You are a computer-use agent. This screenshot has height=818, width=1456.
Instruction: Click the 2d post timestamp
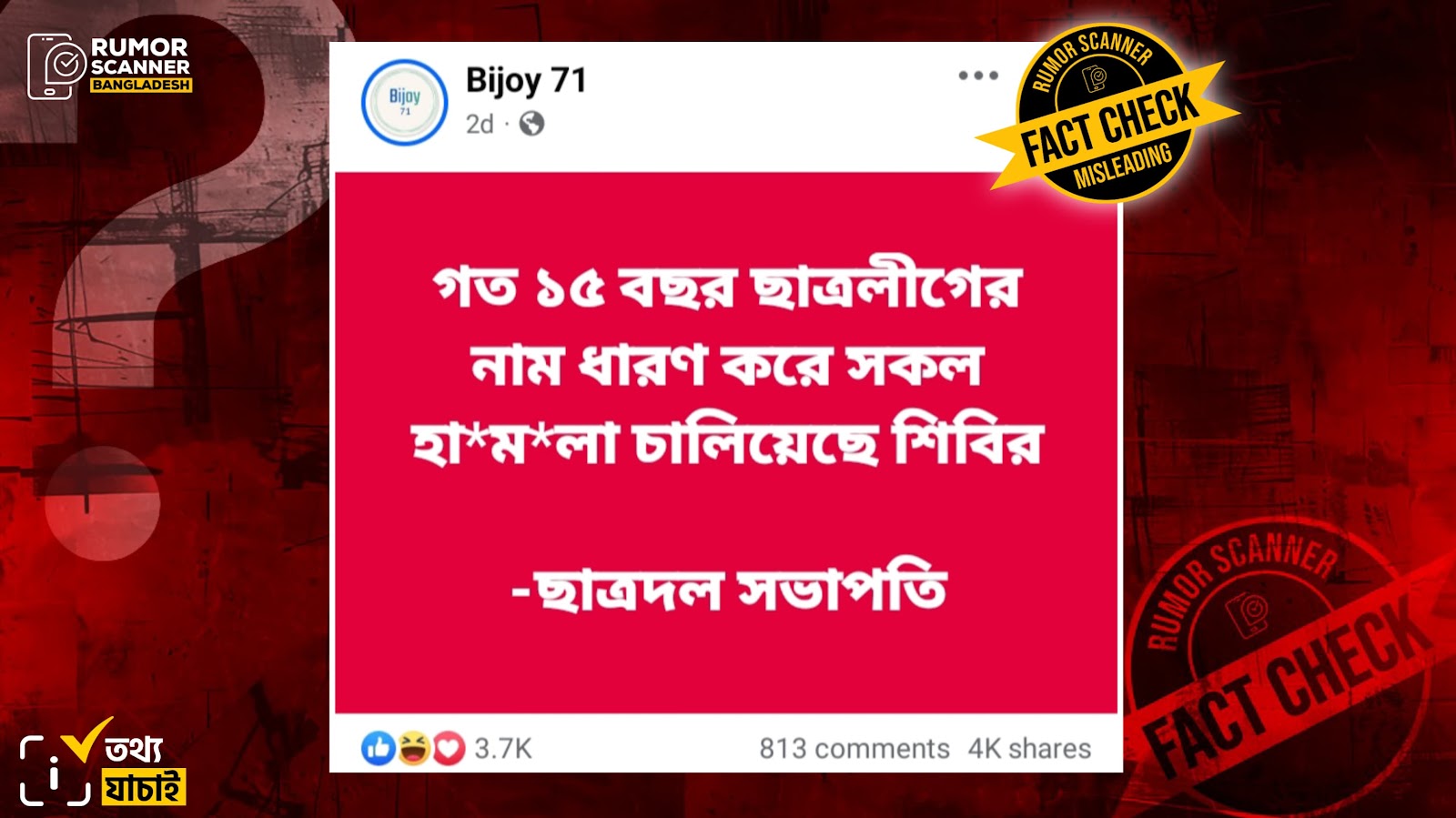[480, 124]
